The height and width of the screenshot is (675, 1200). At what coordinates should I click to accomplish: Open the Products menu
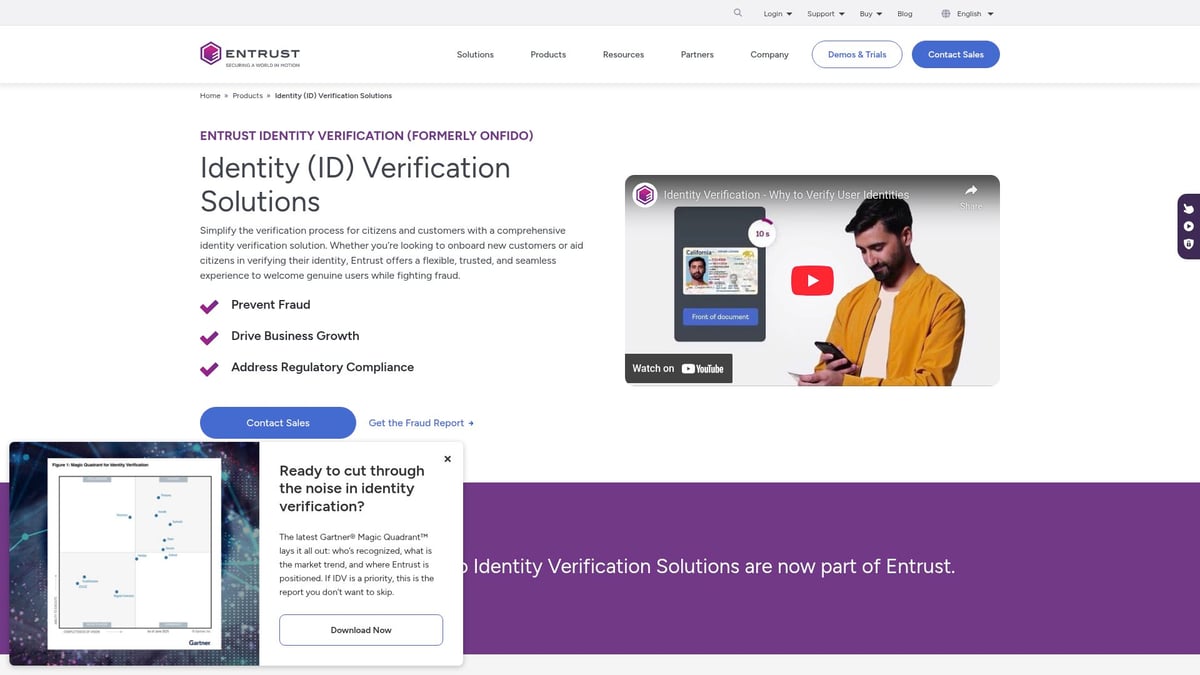(548, 55)
